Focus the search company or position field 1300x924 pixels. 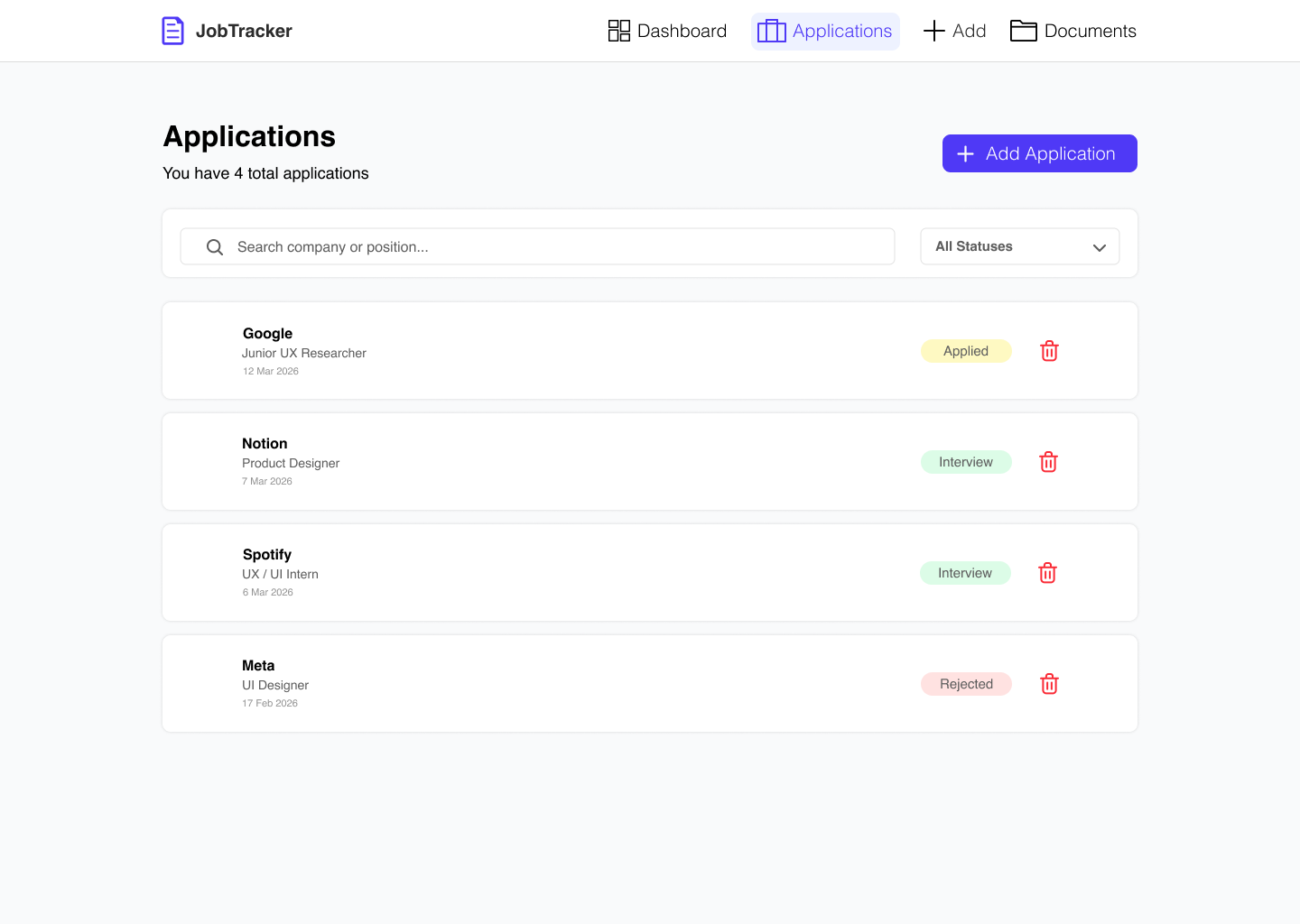click(537, 246)
